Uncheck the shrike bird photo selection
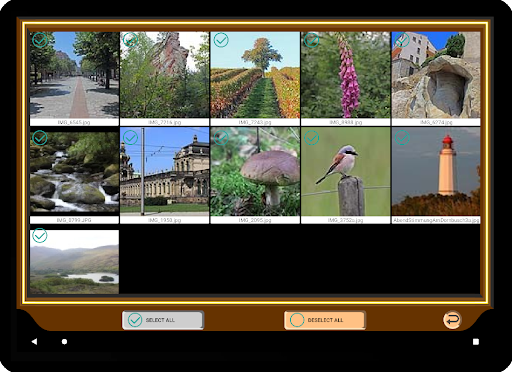 312,138
